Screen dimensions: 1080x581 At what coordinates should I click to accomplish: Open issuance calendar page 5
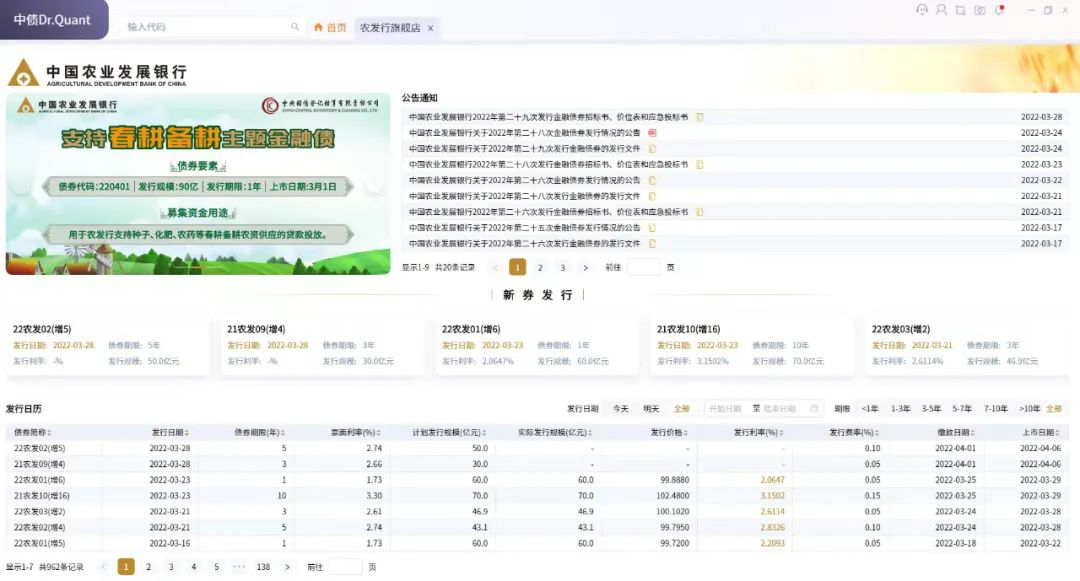[x=216, y=567]
